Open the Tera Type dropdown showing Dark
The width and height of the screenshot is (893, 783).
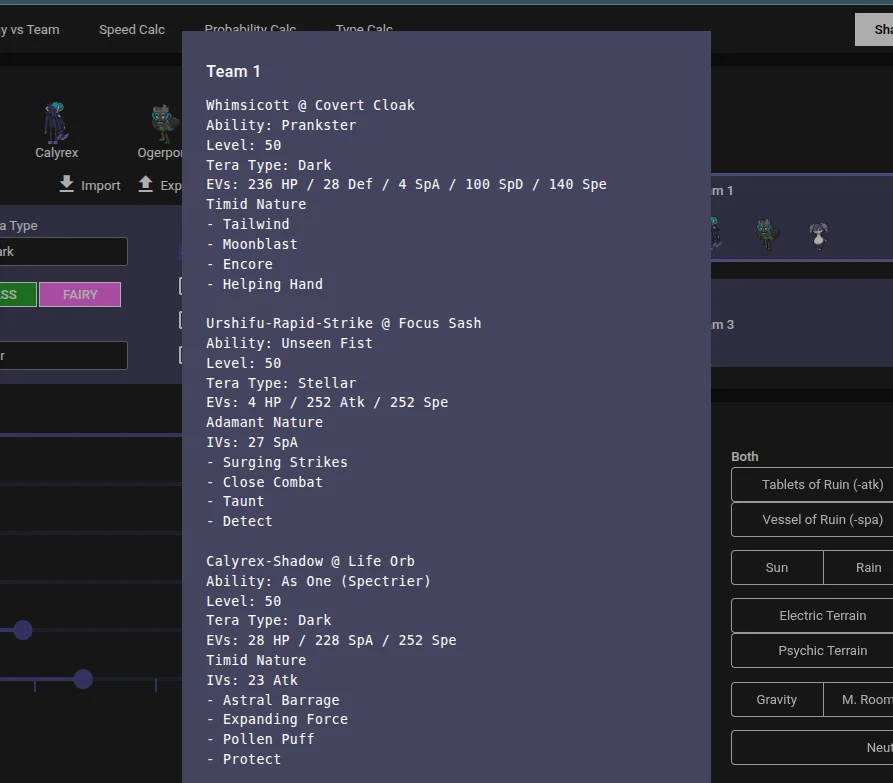coord(63,251)
